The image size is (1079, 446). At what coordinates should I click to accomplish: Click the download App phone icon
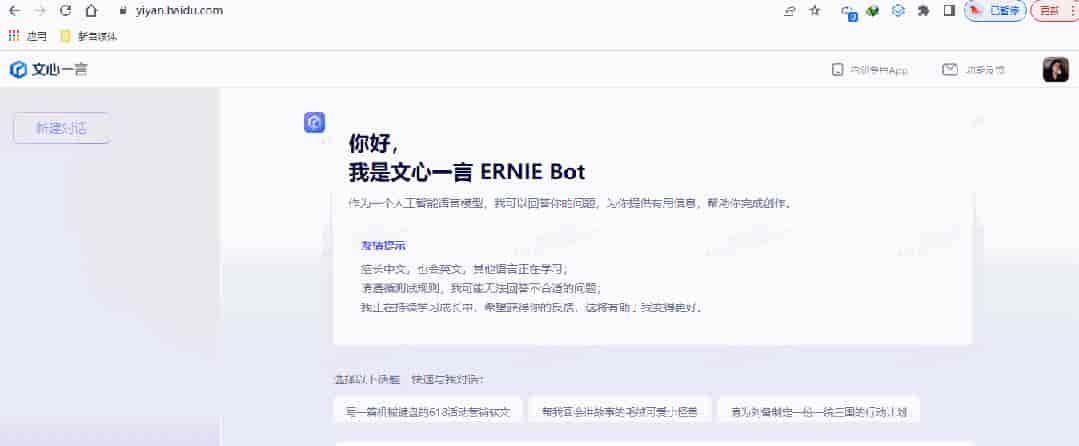(837, 70)
